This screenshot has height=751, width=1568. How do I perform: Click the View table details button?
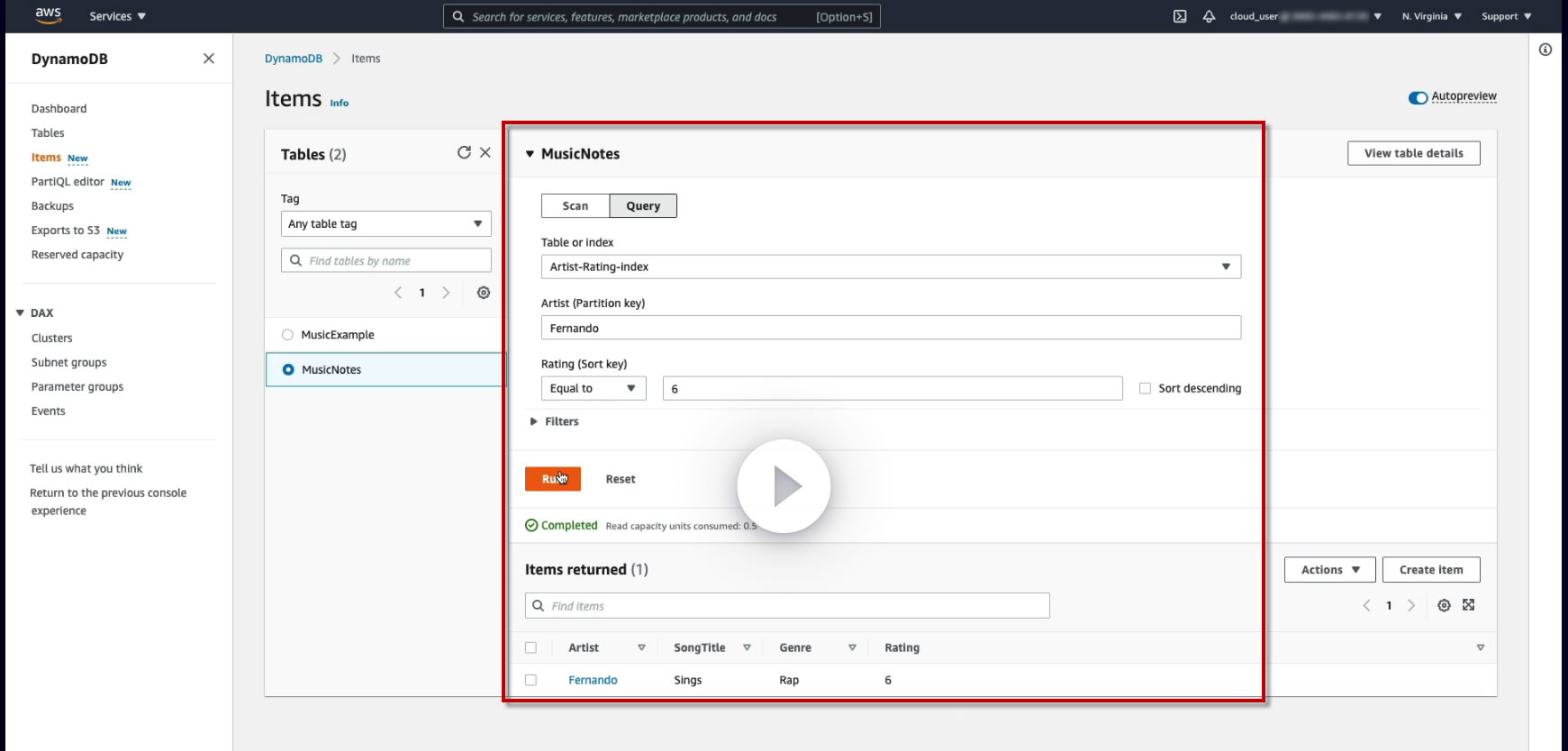pos(1414,153)
